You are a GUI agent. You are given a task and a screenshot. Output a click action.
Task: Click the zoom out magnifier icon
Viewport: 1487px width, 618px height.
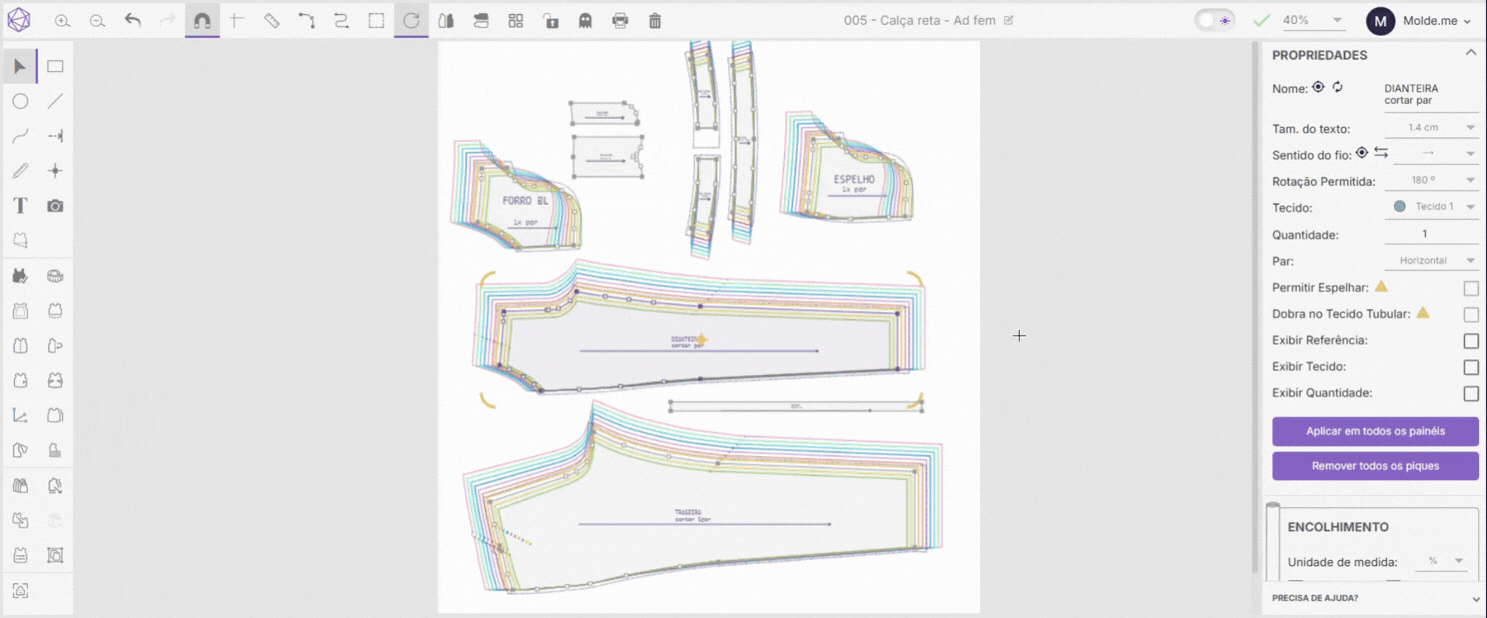click(x=97, y=21)
